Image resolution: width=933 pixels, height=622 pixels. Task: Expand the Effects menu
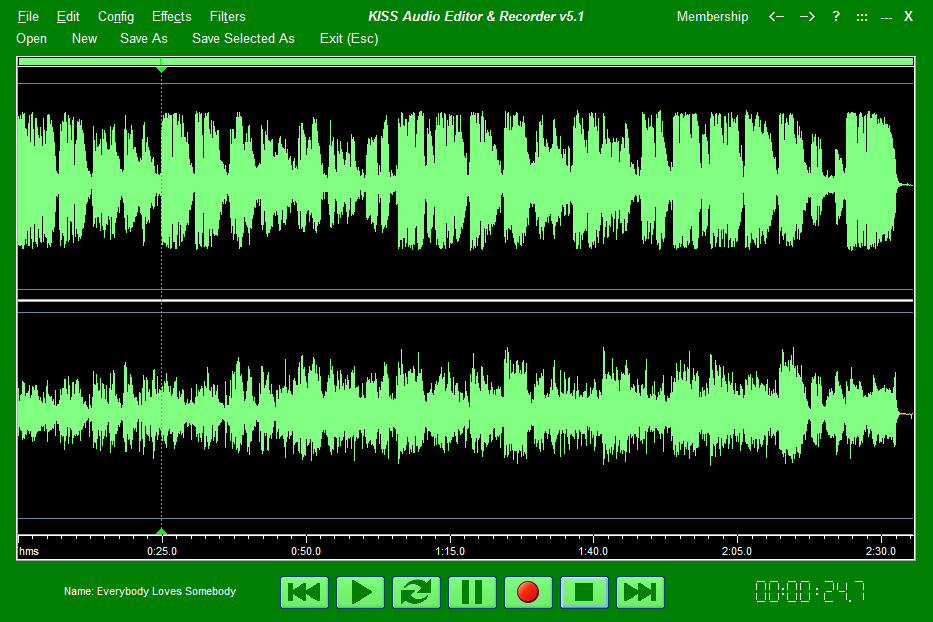[171, 16]
